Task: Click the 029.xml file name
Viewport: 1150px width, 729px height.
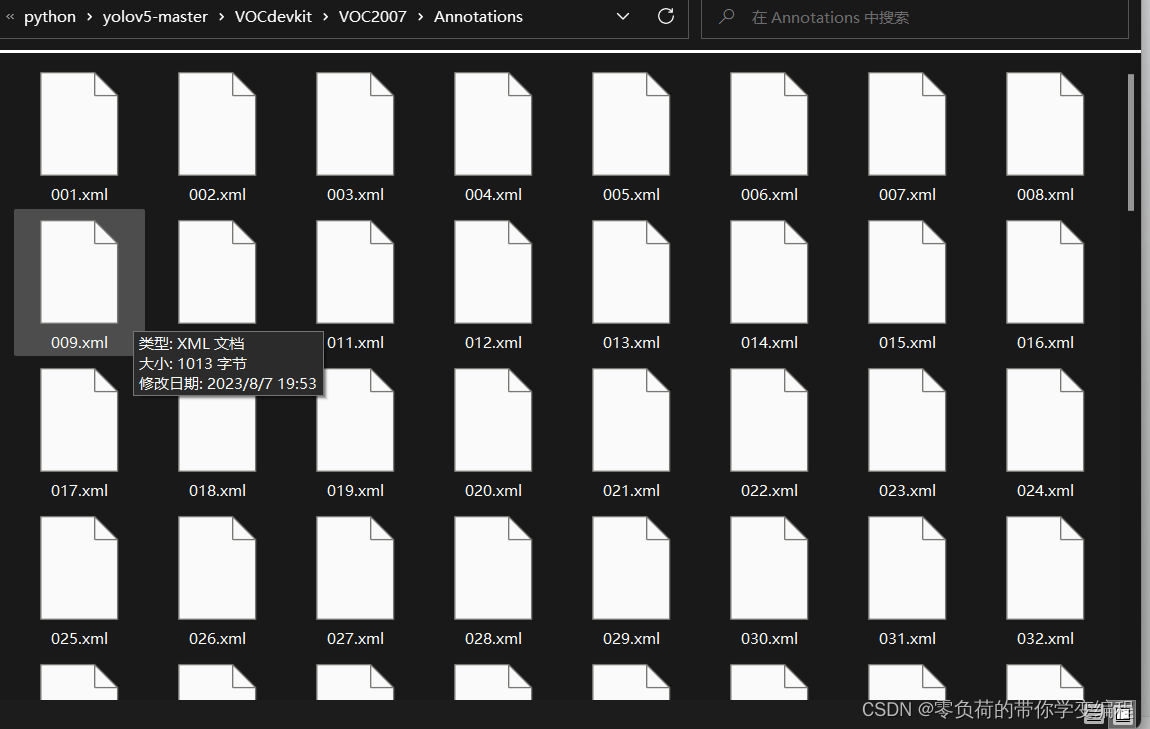Action: click(x=631, y=639)
